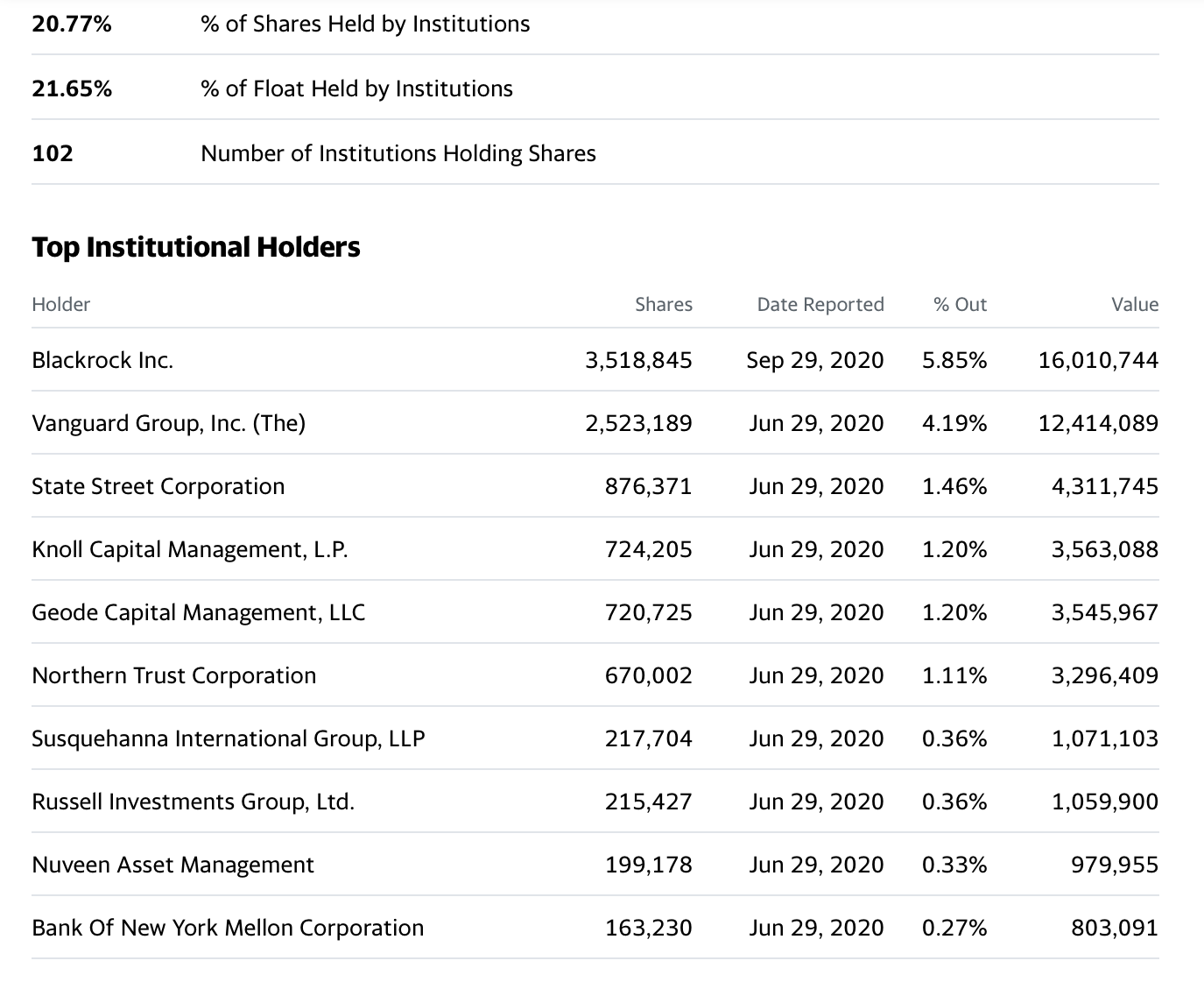Click Geode Capital Management, LLC entry
Viewport: 1204px width, 996px height.
[199, 612]
